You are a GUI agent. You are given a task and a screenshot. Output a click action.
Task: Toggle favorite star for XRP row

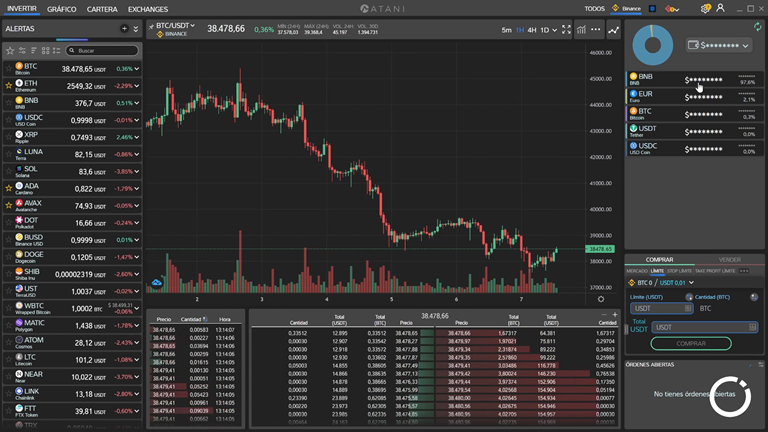coord(8,137)
